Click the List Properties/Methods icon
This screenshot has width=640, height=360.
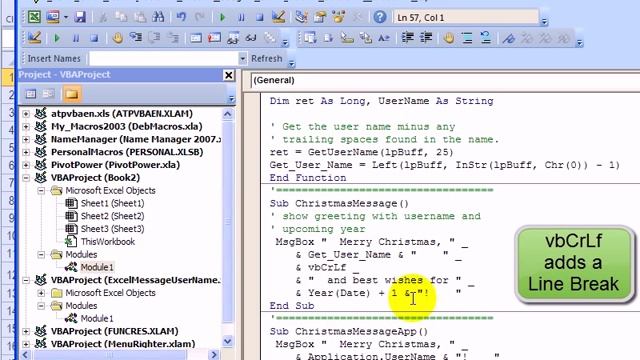pyautogui.click(x=310, y=38)
